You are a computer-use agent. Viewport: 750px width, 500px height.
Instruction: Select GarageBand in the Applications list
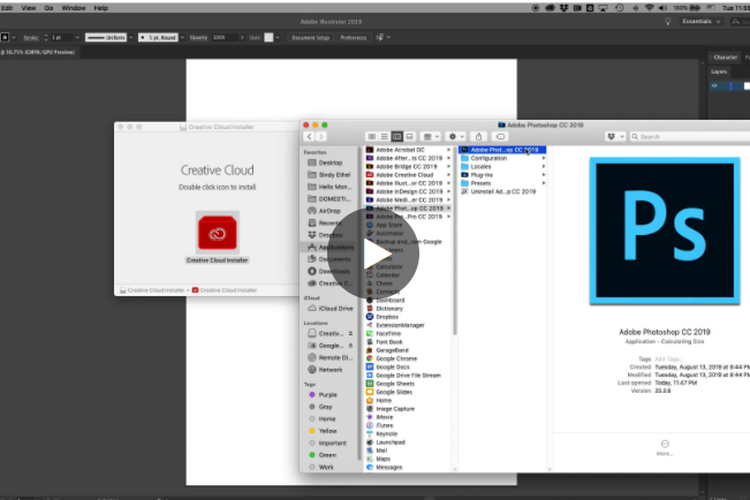pos(391,350)
